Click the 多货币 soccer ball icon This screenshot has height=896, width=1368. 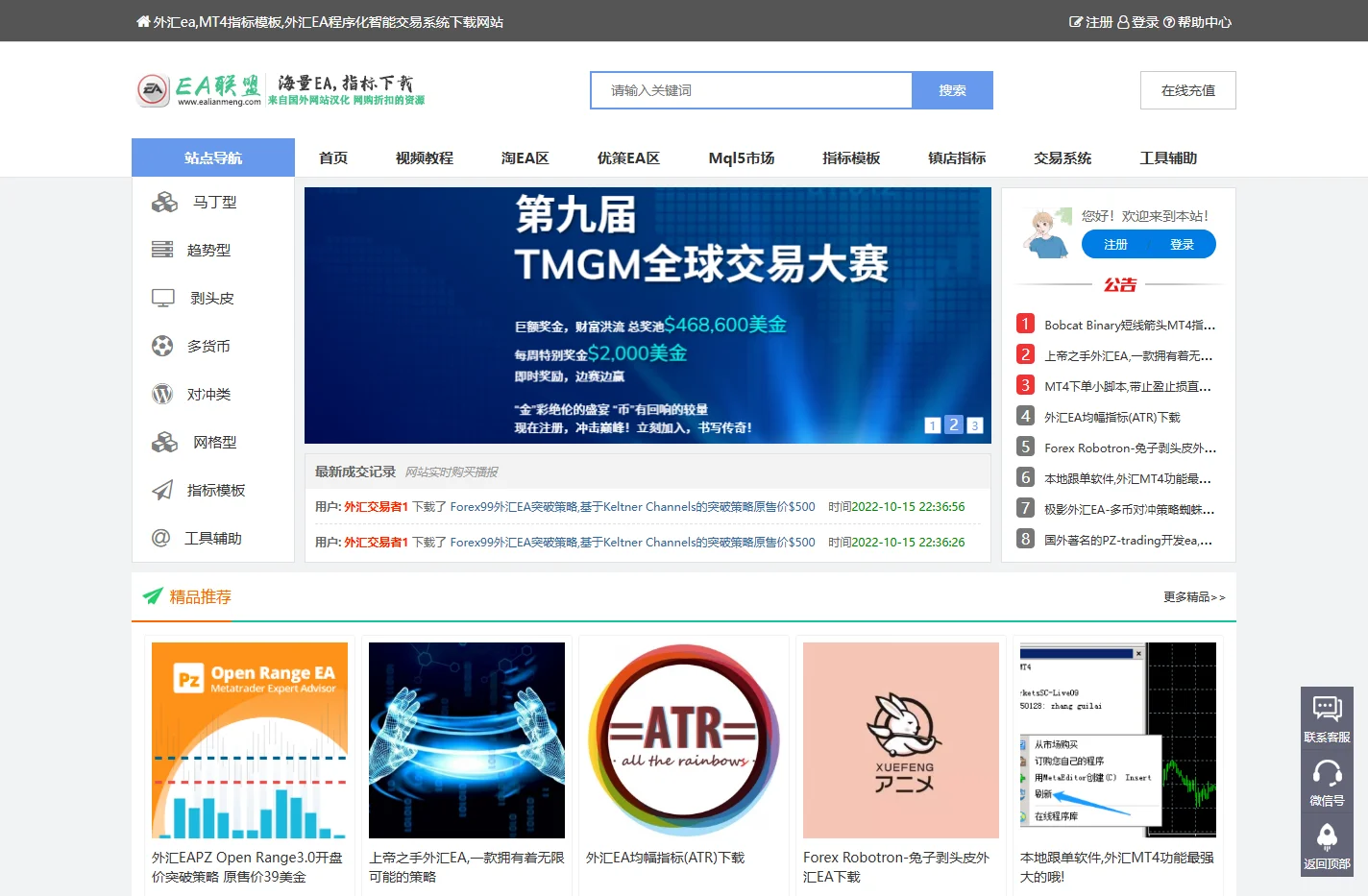[162, 346]
